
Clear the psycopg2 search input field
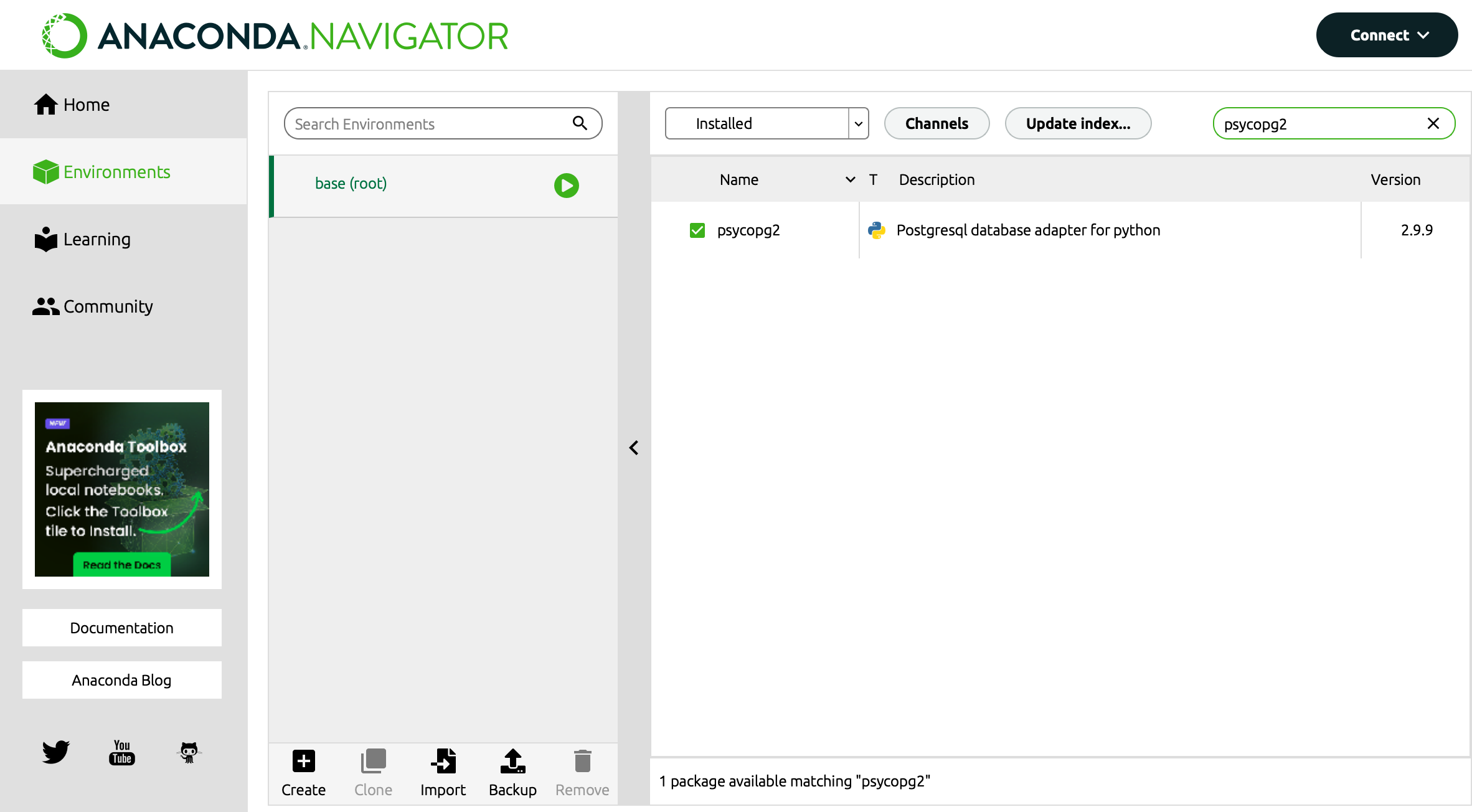(x=1434, y=123)
